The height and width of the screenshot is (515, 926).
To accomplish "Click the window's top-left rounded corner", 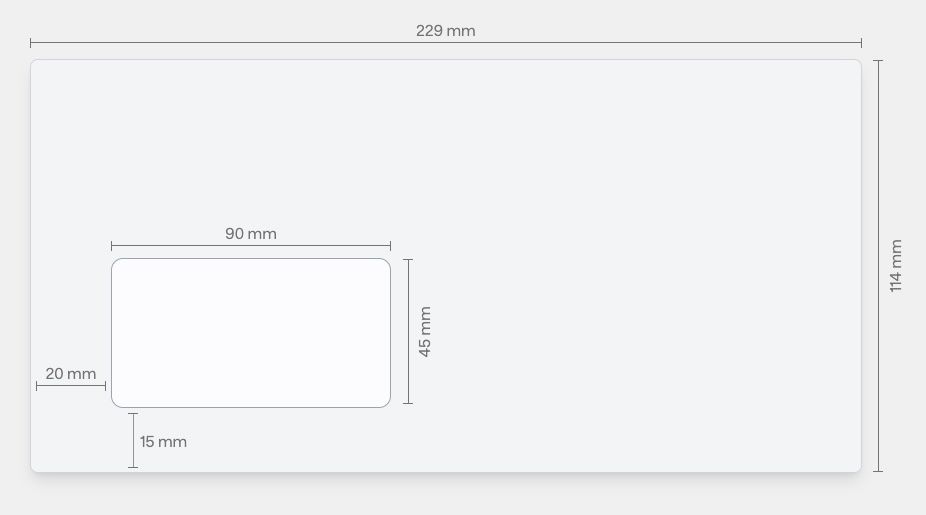I will [x=115, y=262].
